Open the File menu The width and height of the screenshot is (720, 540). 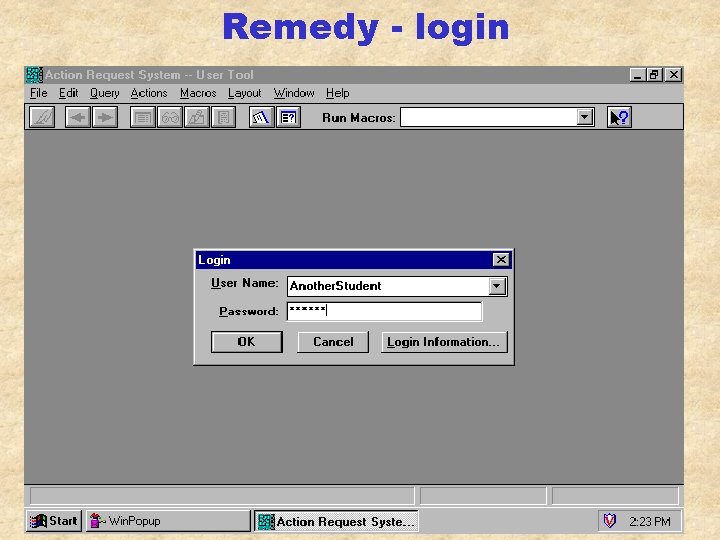tap(39, 93)
